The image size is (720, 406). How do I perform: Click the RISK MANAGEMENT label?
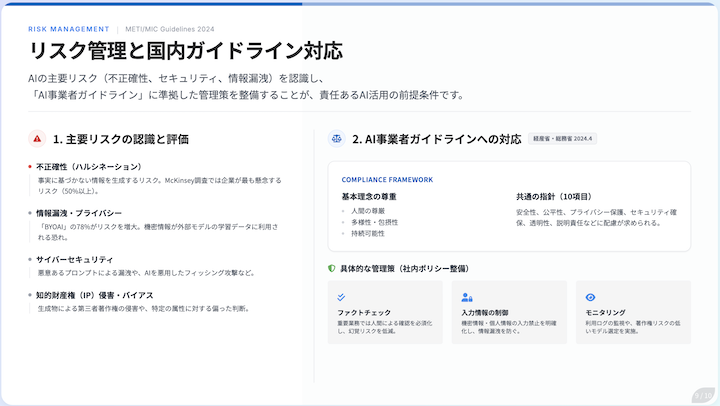69,29
